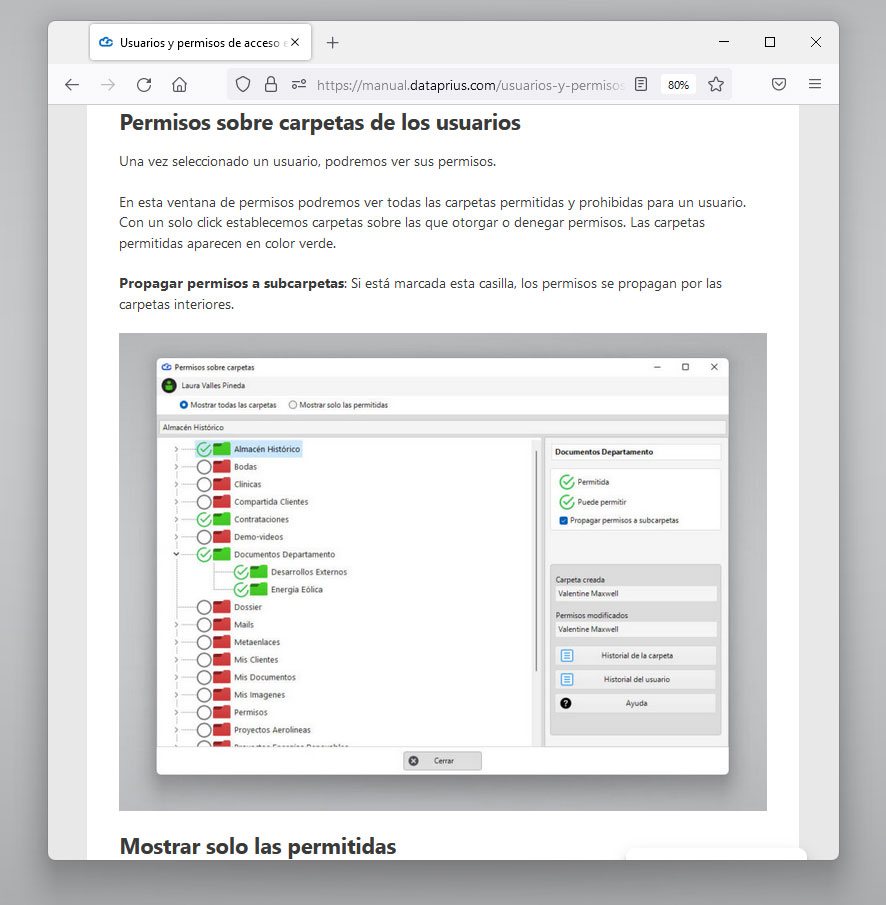886x905 pixels.
Task: Select the Compartida Clientes tree item
Action: click(271, 502)
